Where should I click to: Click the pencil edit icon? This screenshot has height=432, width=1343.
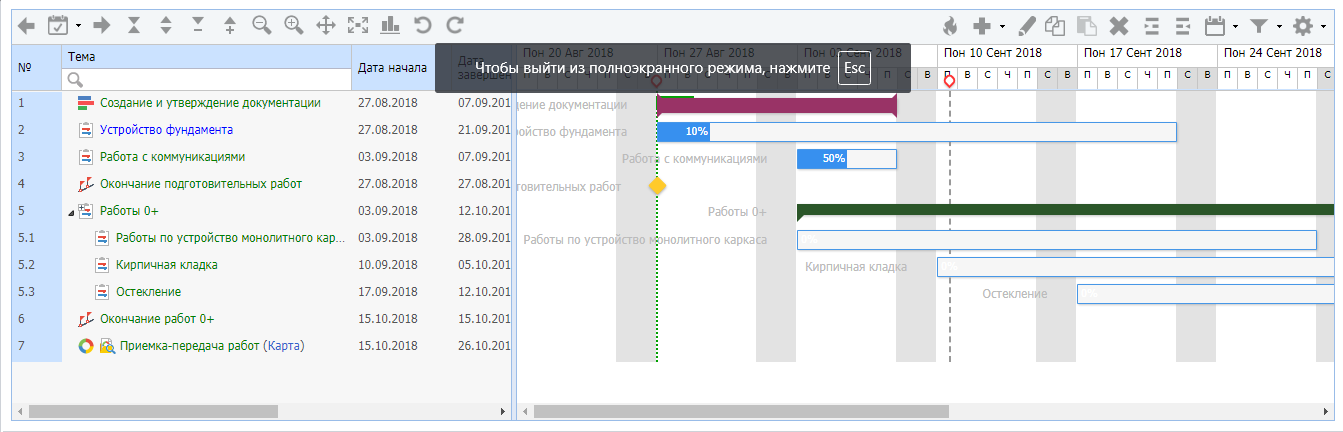(1026, 26)
